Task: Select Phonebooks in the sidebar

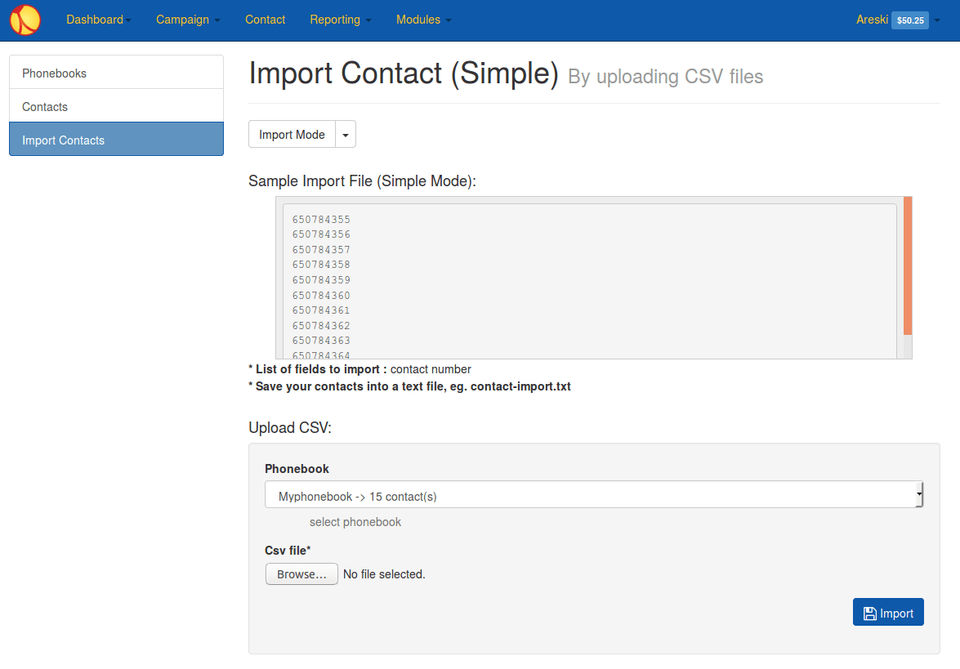Action: pos(116,73)
